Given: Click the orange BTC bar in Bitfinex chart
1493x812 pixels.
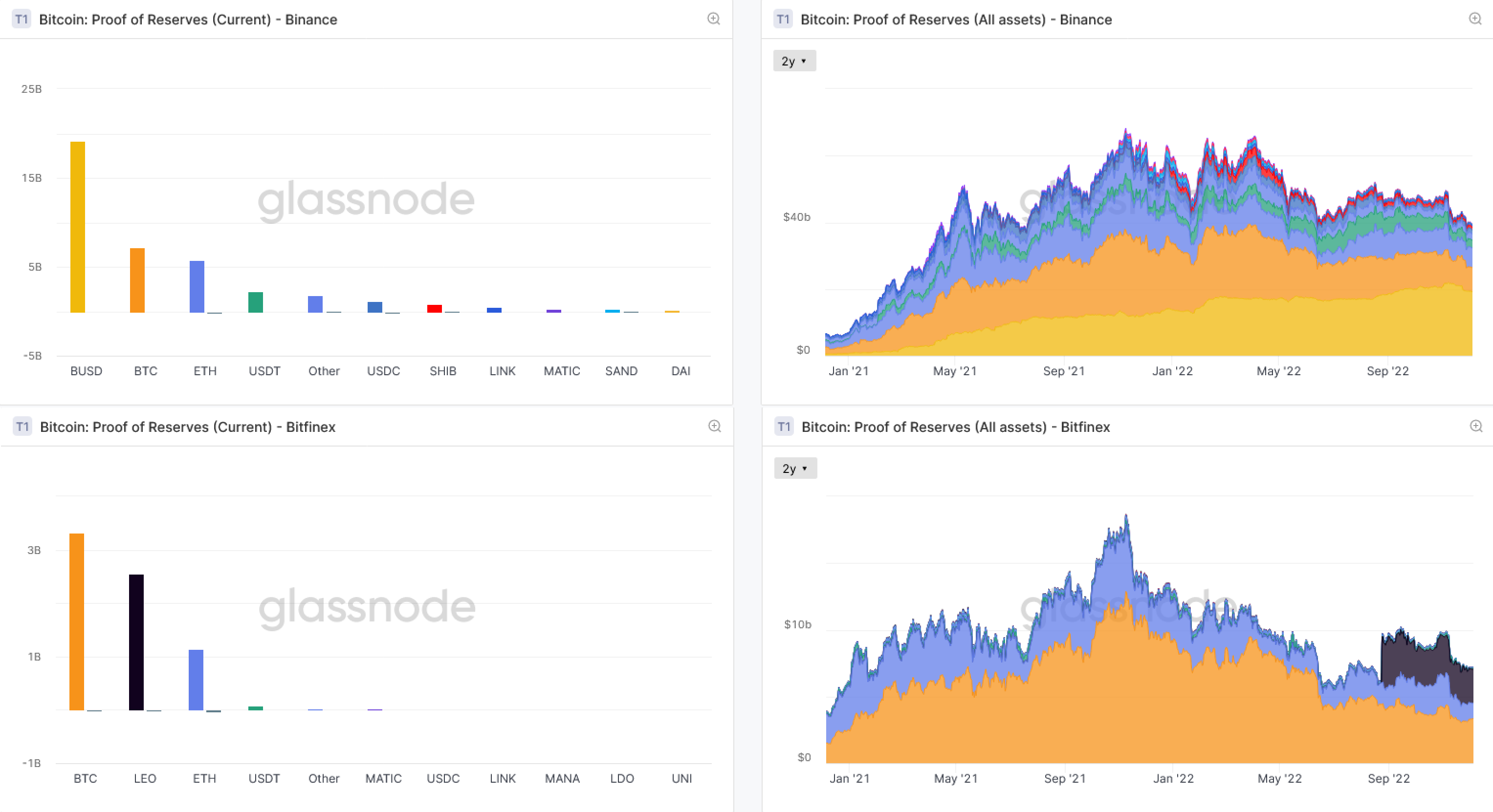Looking at the screenshot, I should pyautogui.click(x=76, y=621).
